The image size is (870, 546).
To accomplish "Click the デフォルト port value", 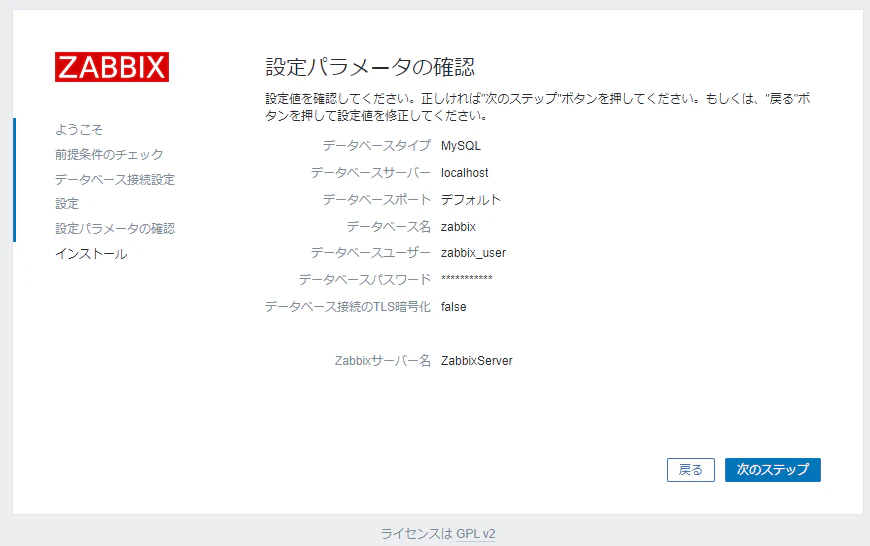I will (471, 200).
